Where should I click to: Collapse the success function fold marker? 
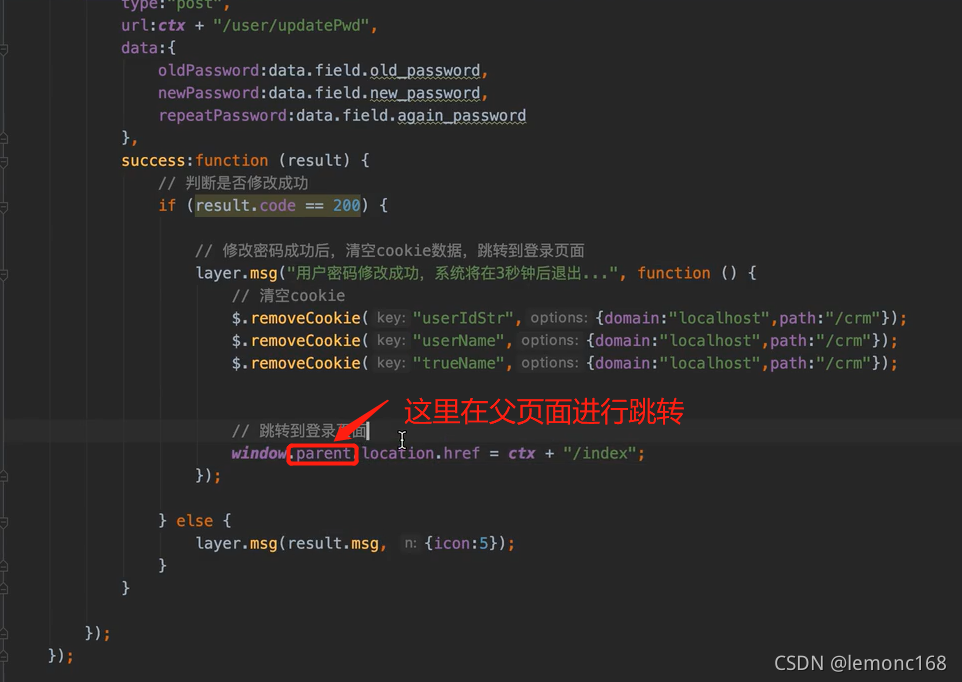[x=4, y=161]
